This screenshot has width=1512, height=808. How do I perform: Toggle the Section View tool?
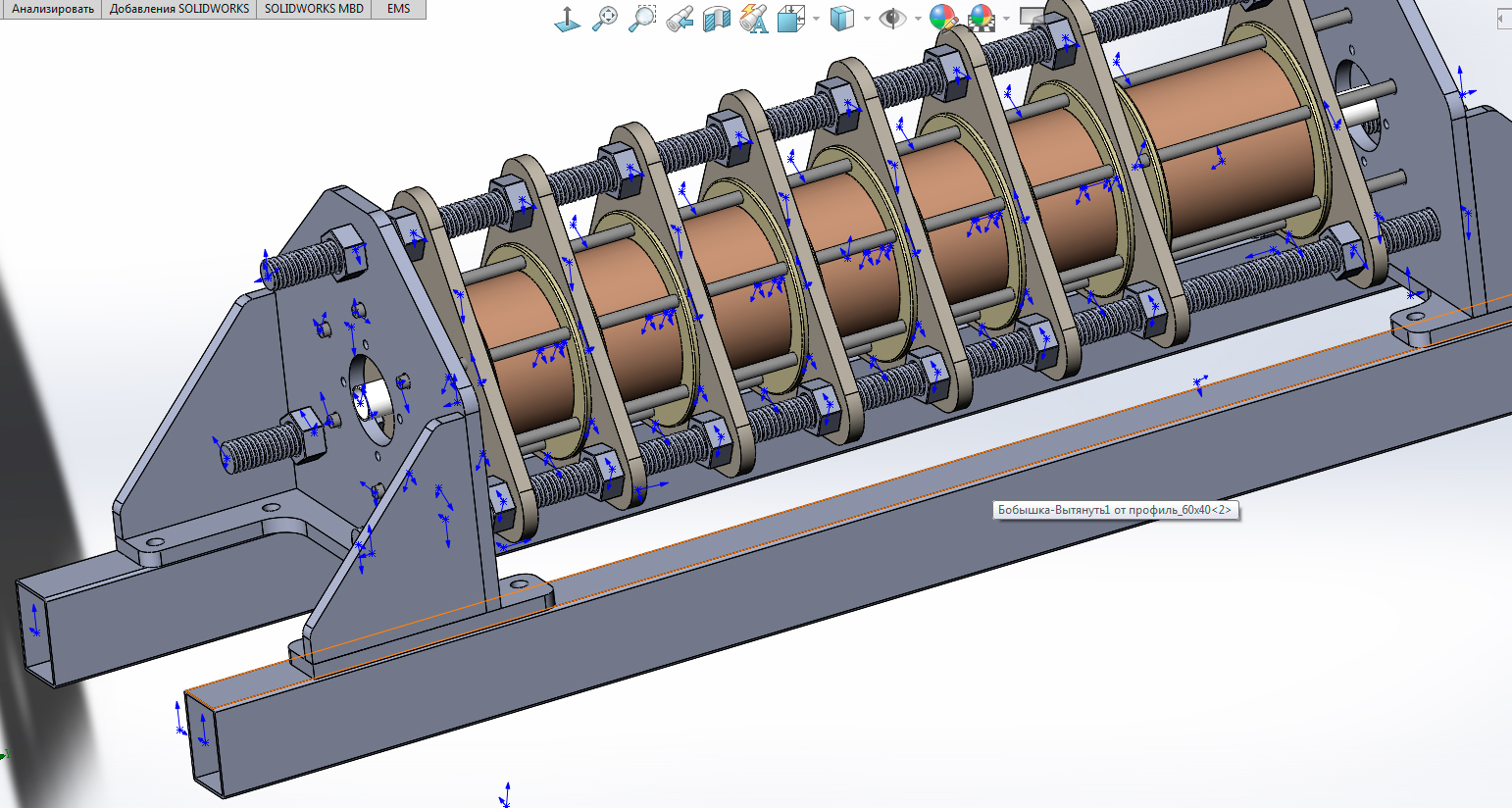717,19
